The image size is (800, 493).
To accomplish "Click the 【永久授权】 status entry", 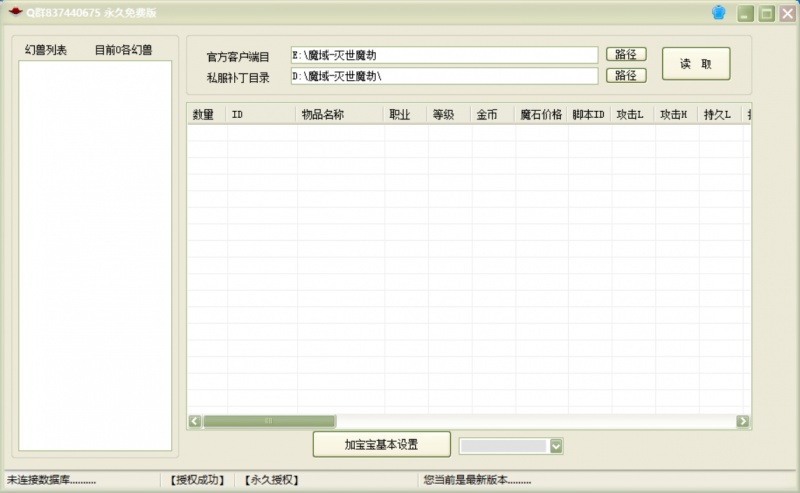I will coord(271,480).
